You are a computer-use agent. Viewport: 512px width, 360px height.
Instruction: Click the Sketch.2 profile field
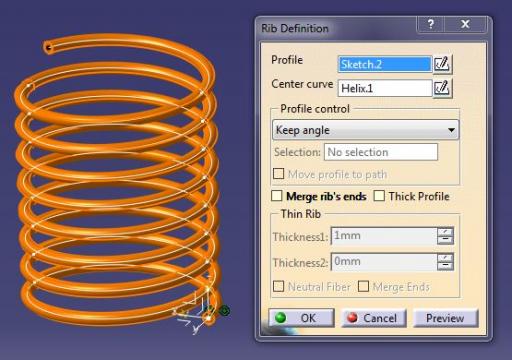coord(385,64)
